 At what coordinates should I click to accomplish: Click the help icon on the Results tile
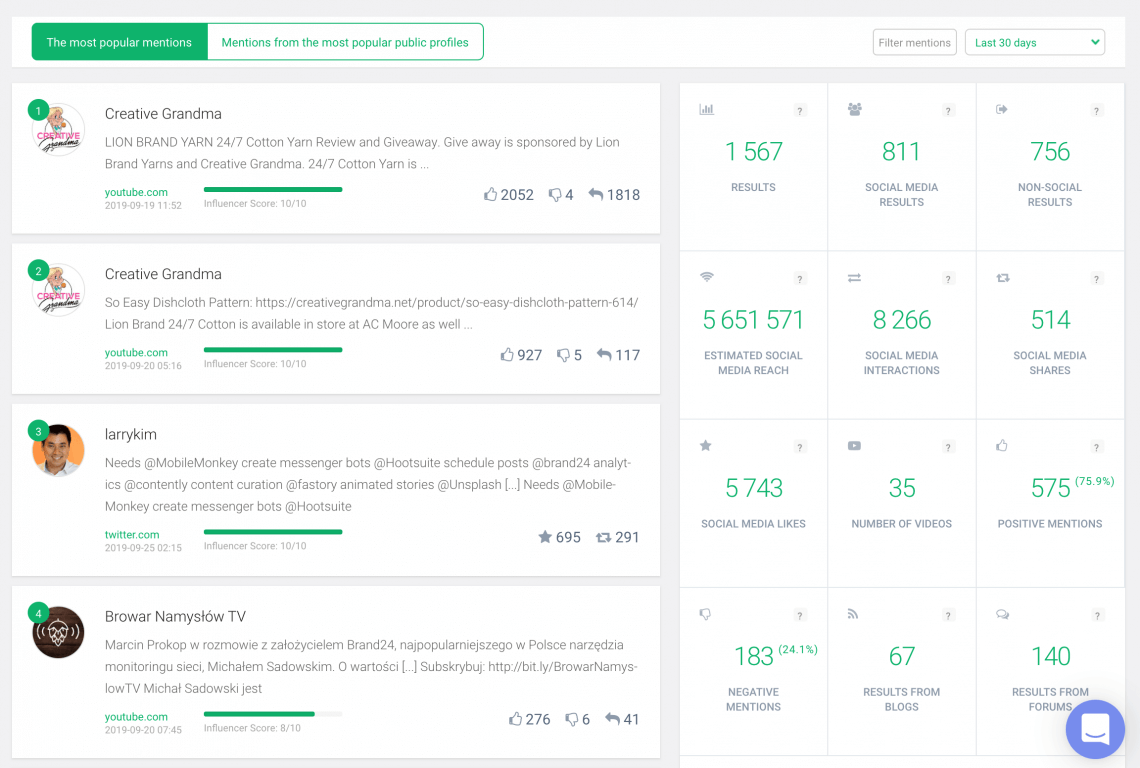pyautogui.click(x=800, y=111)
